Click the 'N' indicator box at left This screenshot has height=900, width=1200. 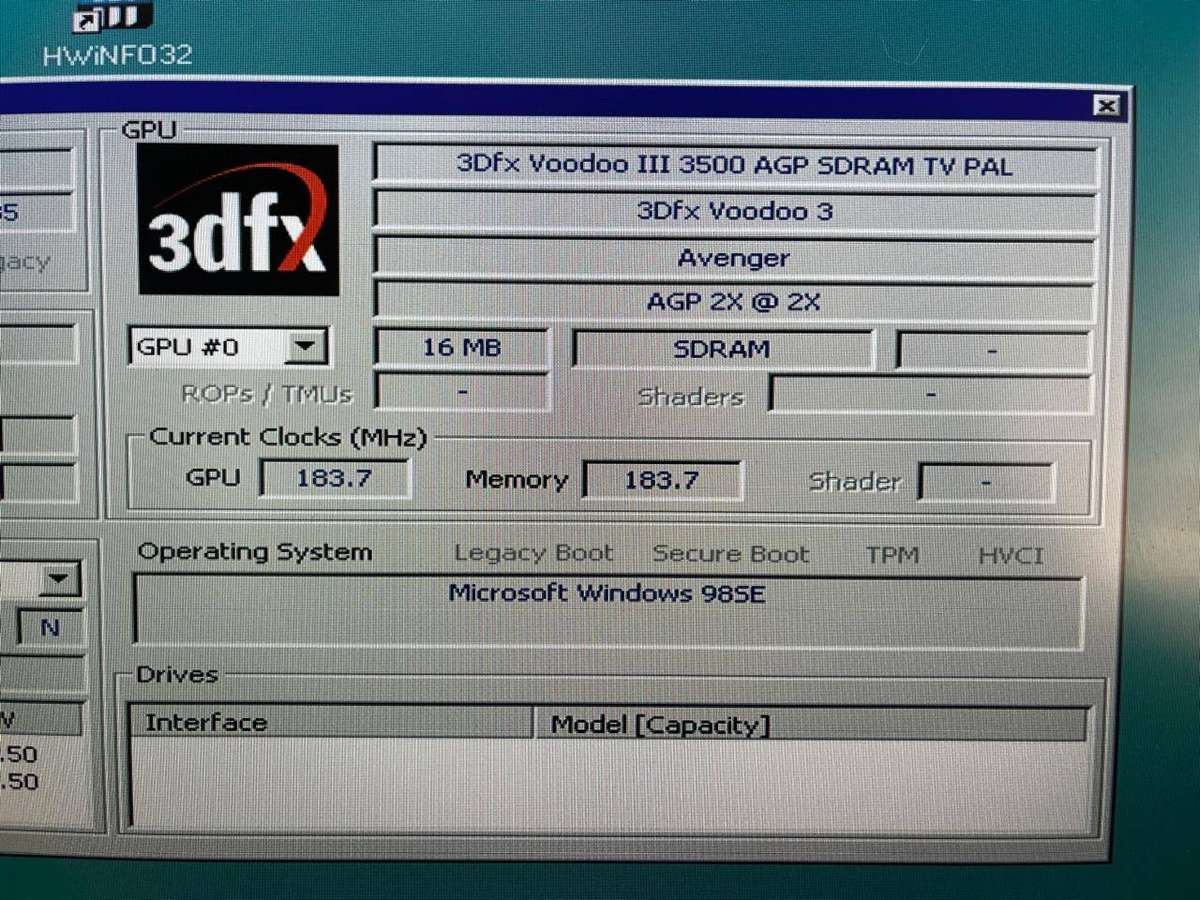50,628
